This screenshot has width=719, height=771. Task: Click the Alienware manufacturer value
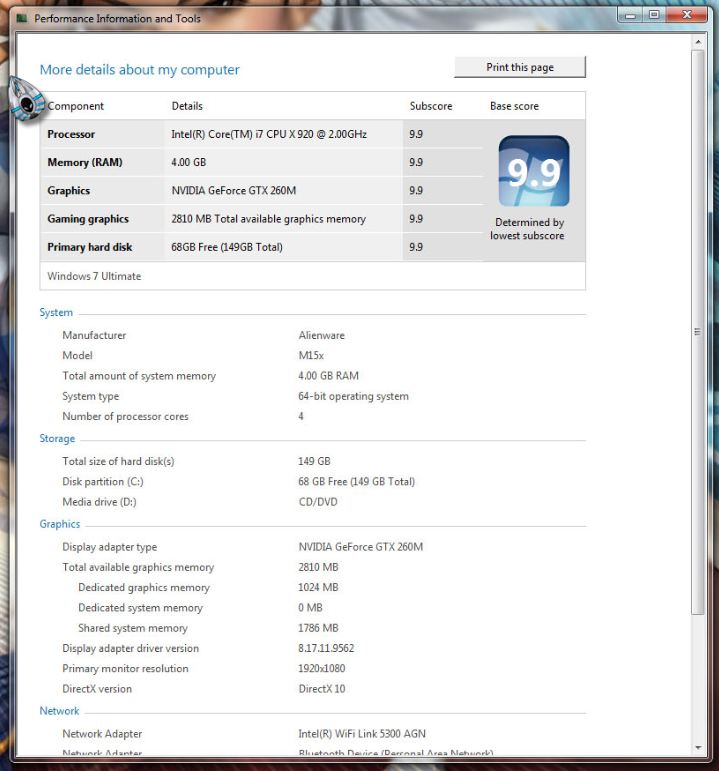pos(322,335)
